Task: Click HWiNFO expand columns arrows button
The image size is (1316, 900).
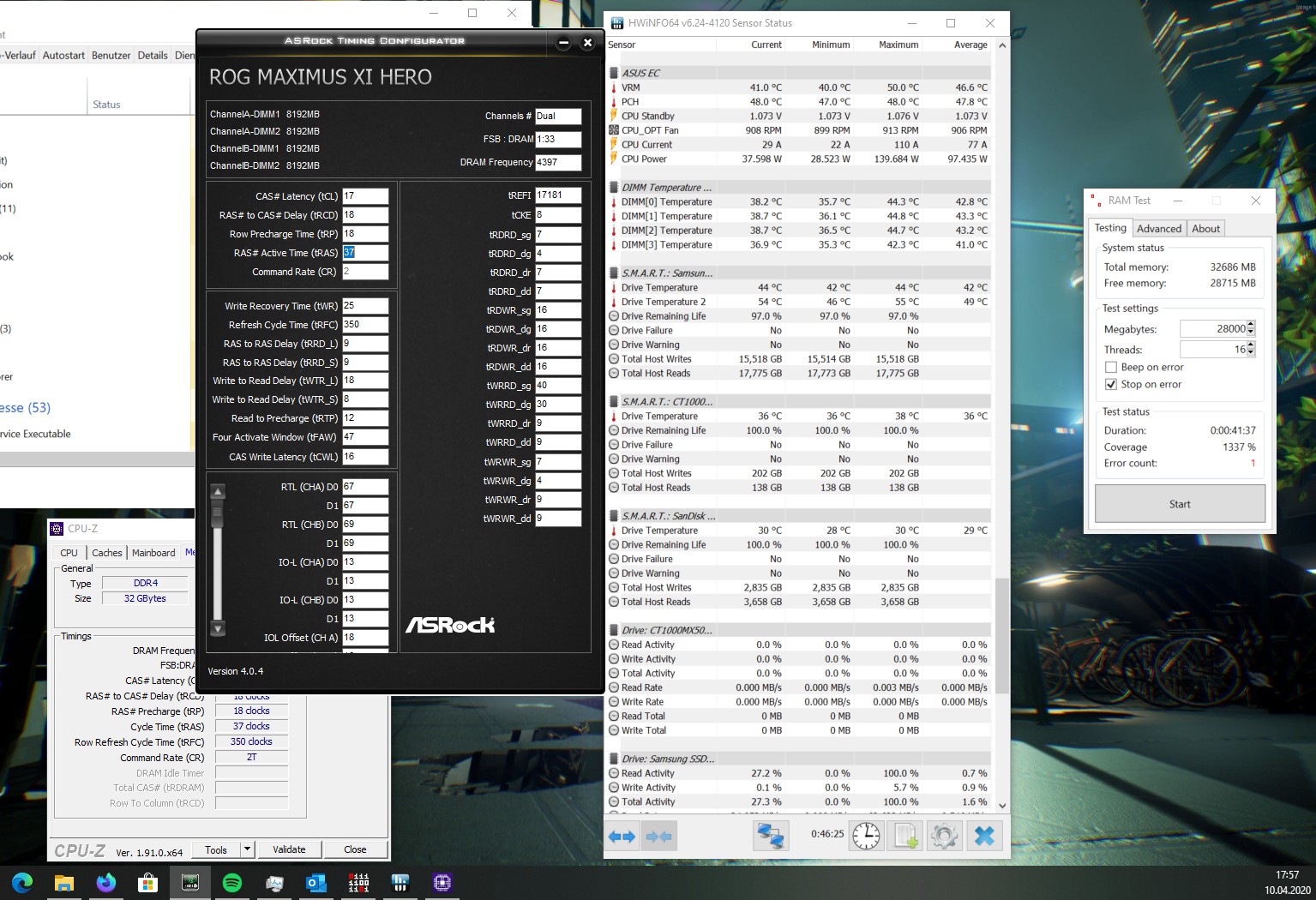Action: 622,837
